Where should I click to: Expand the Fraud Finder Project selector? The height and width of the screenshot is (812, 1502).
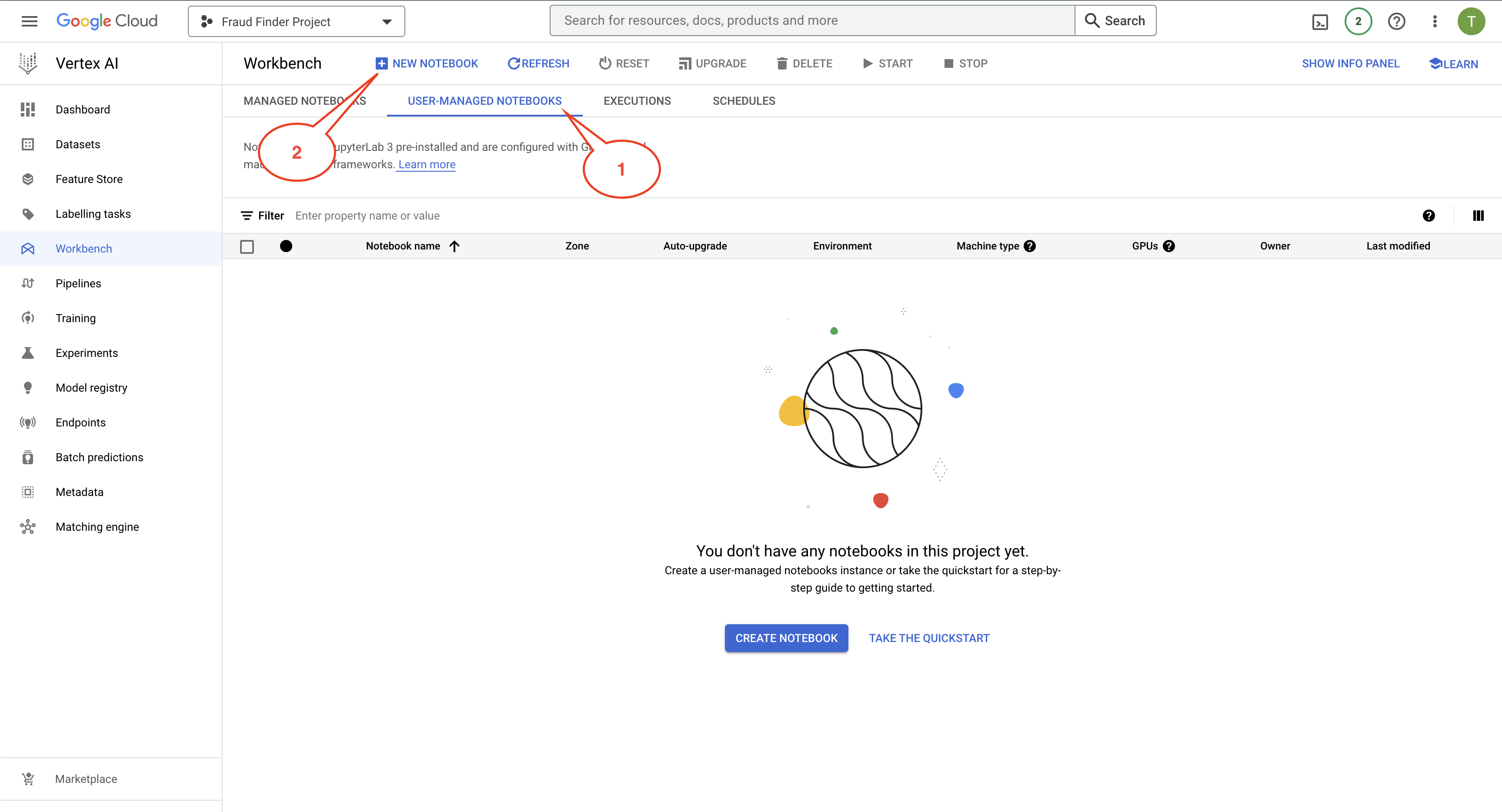296,22
